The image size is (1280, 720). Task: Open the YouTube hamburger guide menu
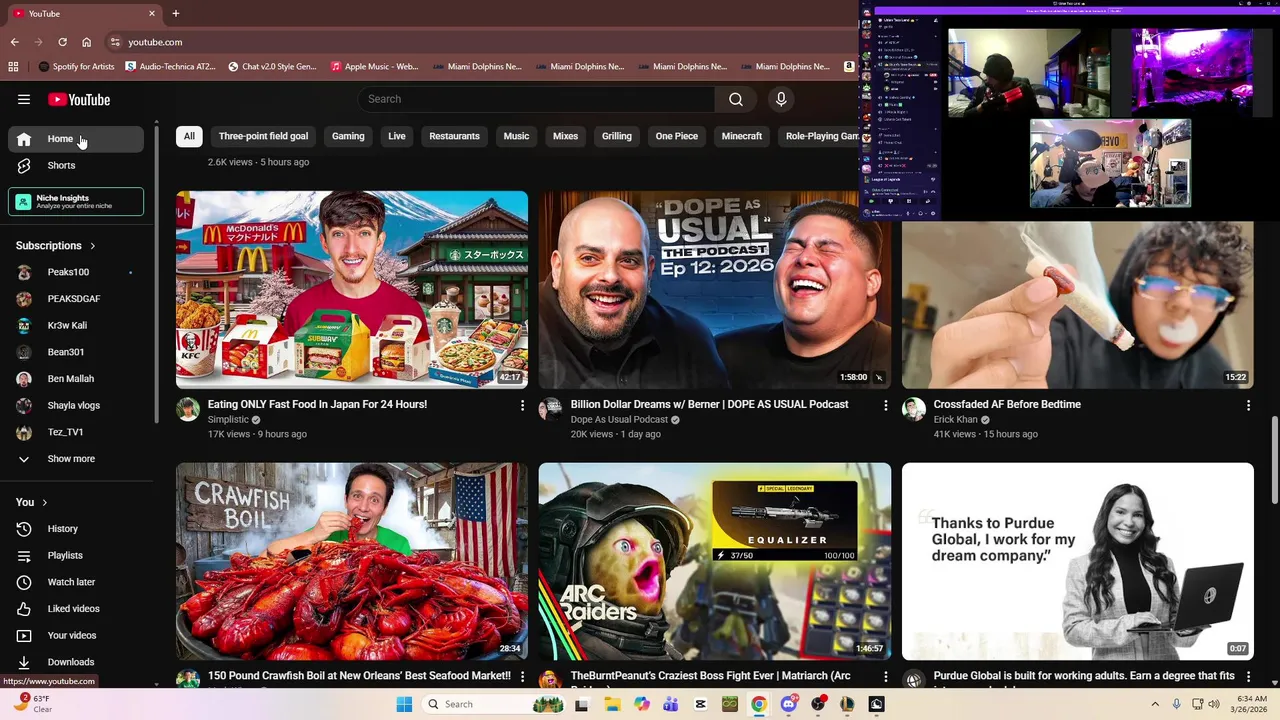pos(24,99)
